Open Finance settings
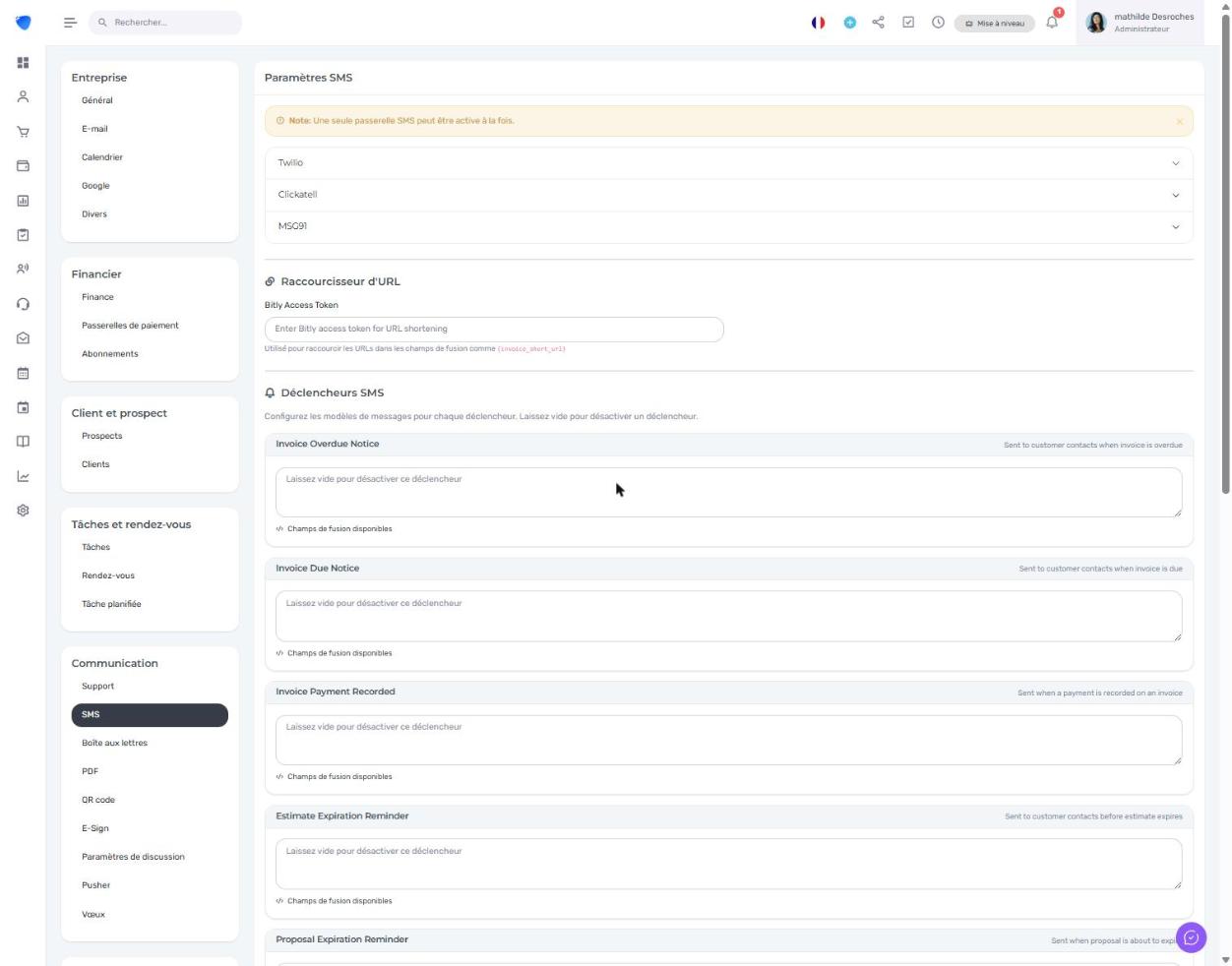This screenshot has width=1232, height=966. click(97, 297)
